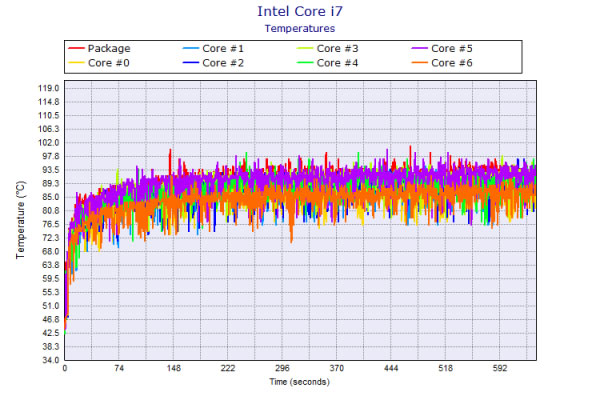The width and height of the screenshot is (600, 400).
Task: Click the 102.0 y-axis value
Action: tap(49, 143)
